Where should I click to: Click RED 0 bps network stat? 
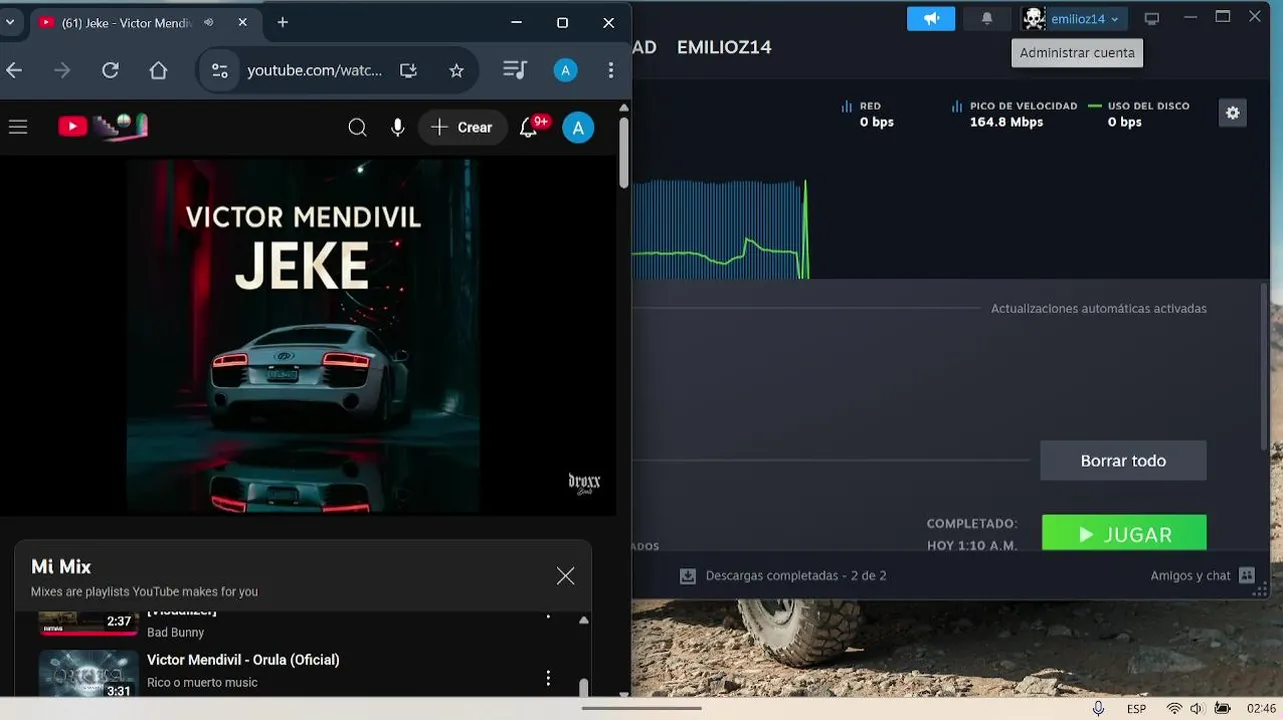tap(867, 114)
